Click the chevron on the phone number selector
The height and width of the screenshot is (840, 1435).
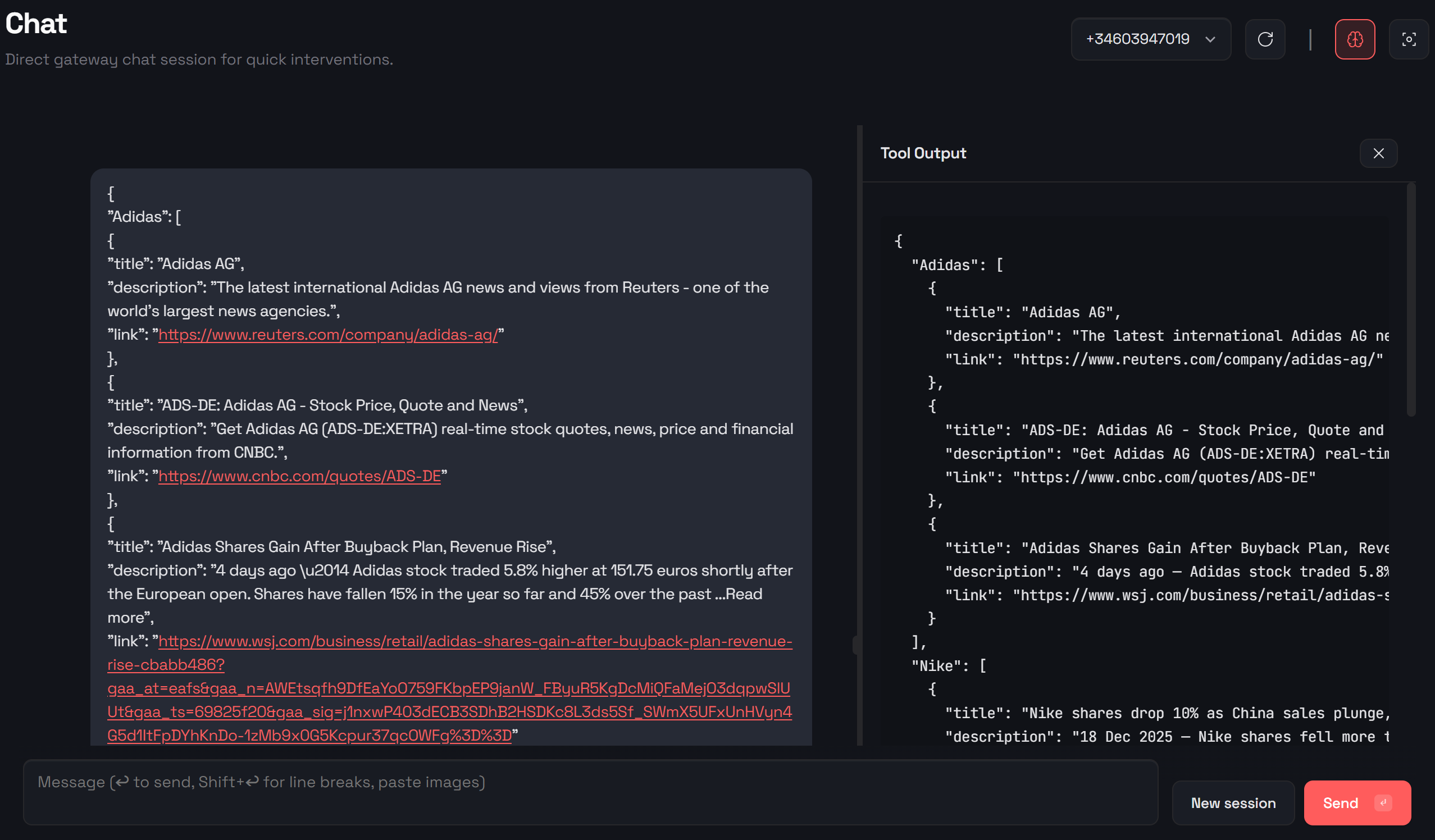point(1210,39)
